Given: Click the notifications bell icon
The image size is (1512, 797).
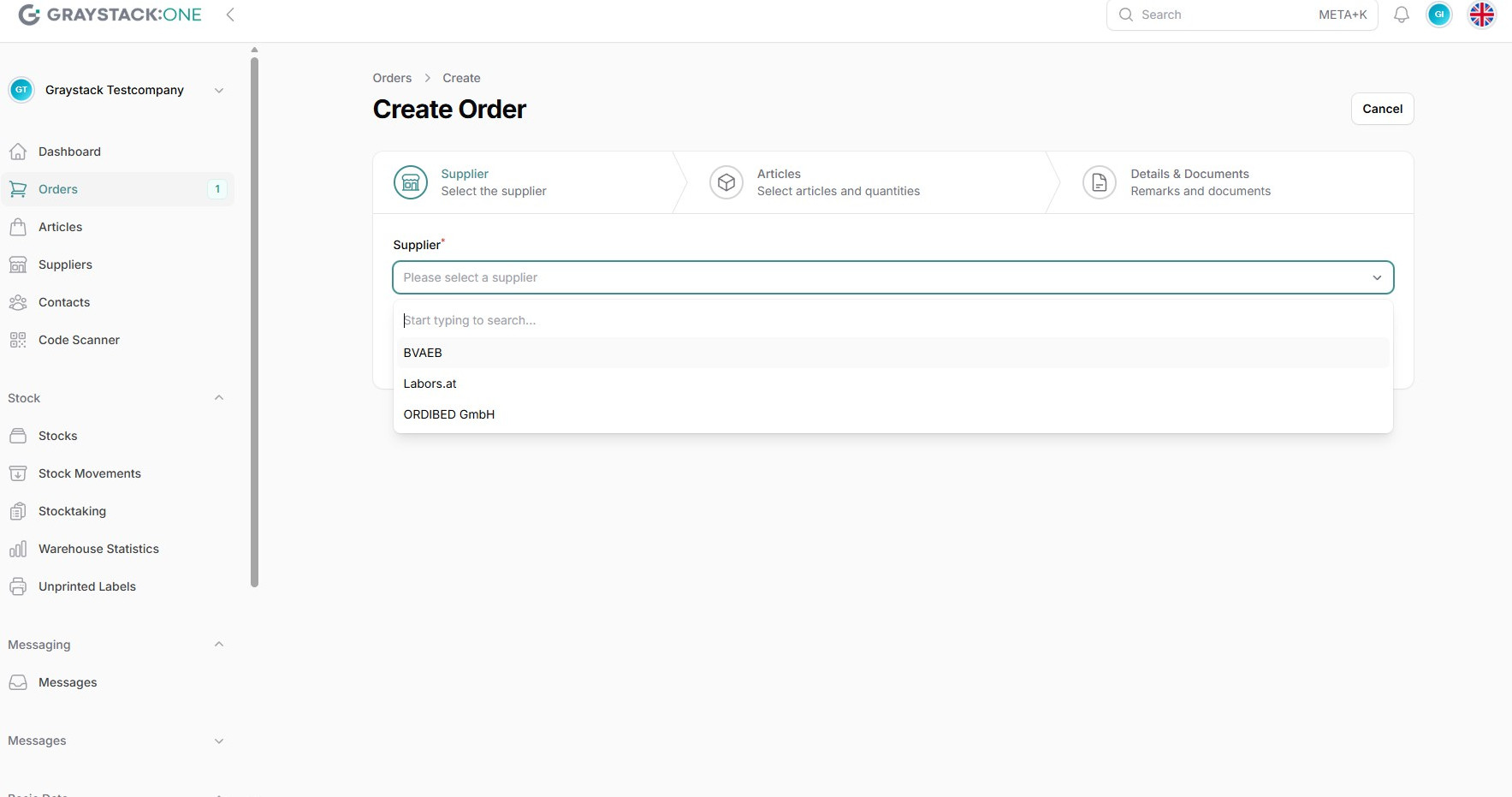Looking at the screenshot, I should [x=1402, y=15].
